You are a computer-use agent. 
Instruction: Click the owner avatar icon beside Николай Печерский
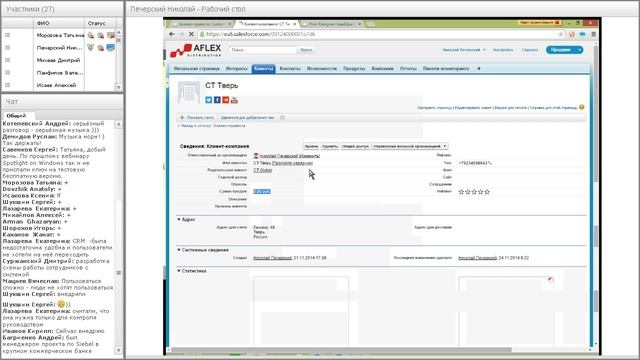pos(256,156)
